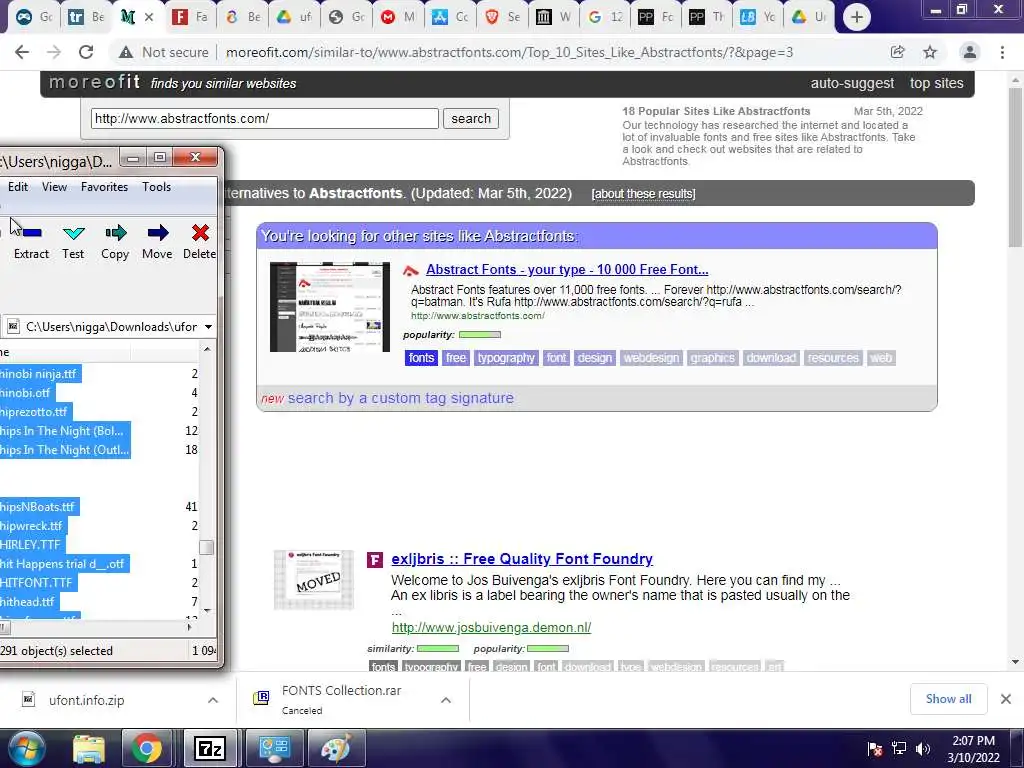Click the Chrome address bar URL
1024x768 pixels.
tap(509, 52)
